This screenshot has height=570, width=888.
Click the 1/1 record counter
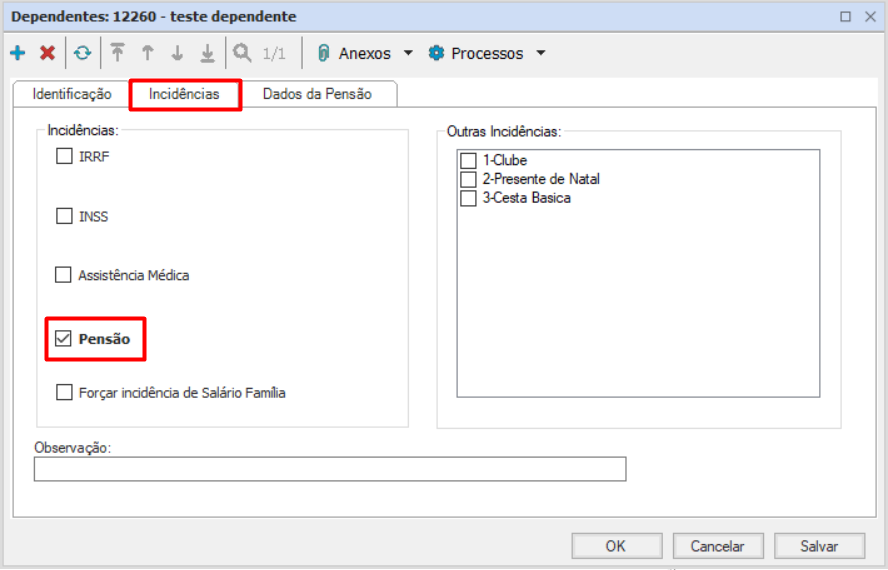[274, 53]
